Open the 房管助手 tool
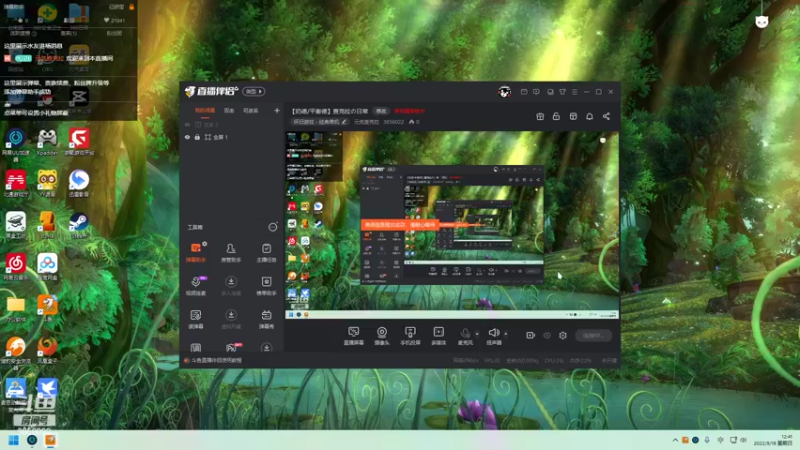Screen dimensions: 800x450 231,253
